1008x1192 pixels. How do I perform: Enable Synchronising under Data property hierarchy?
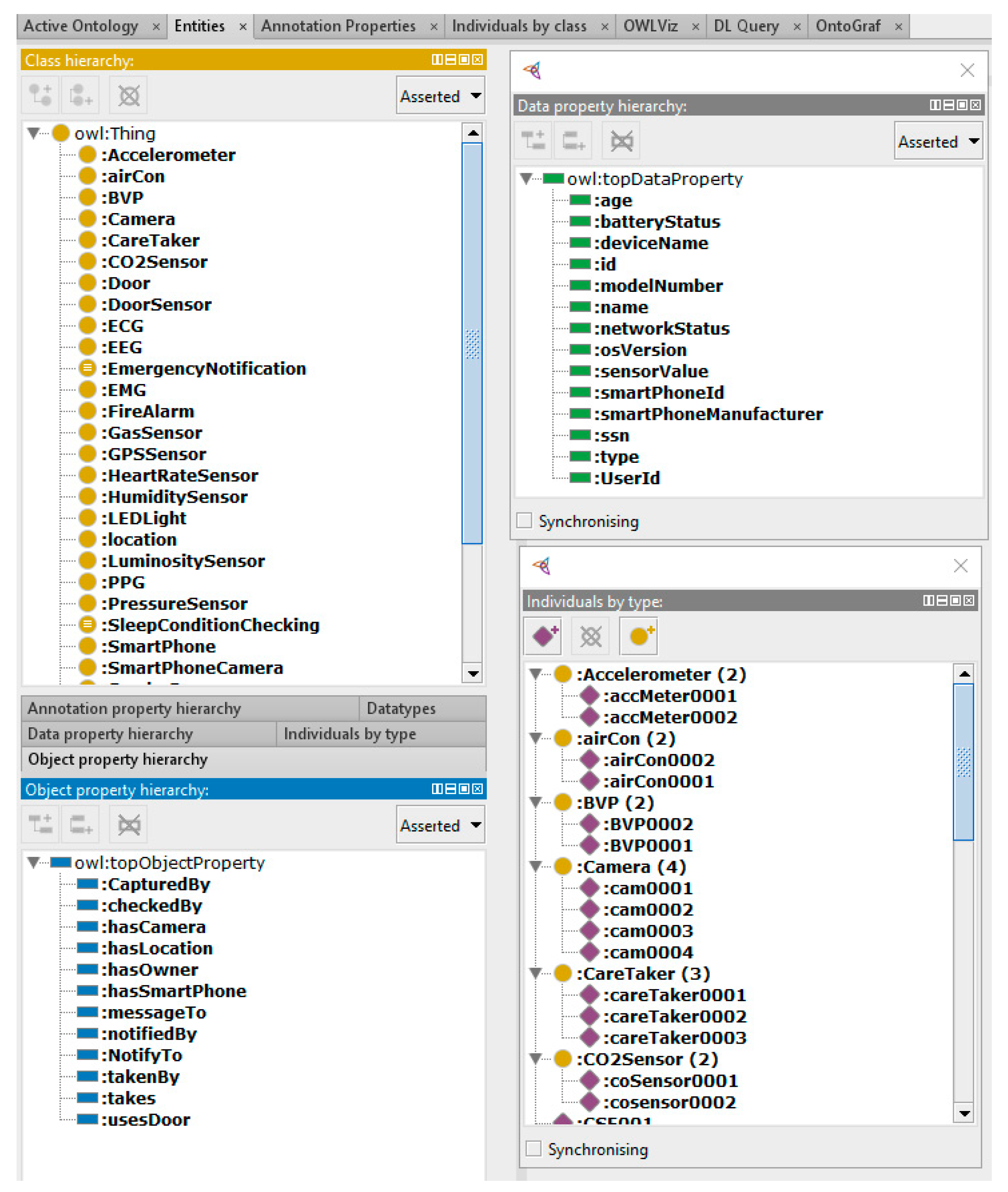(x=524, y=521)
